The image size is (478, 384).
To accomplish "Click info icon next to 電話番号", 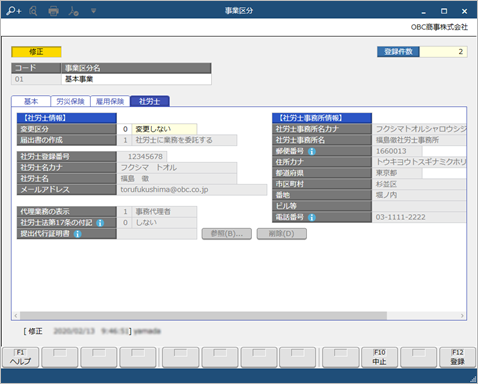I will (312, 217).
